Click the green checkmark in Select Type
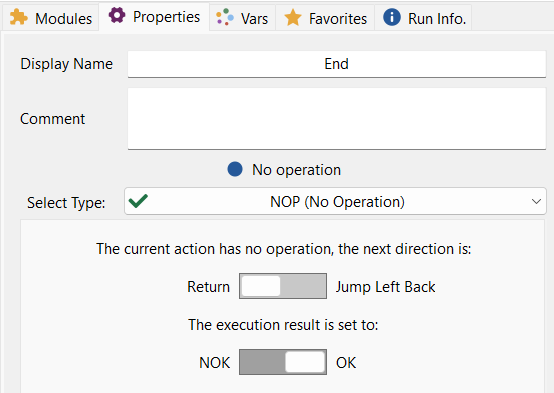The image size is (554, 393). click(x=138, y=201)
